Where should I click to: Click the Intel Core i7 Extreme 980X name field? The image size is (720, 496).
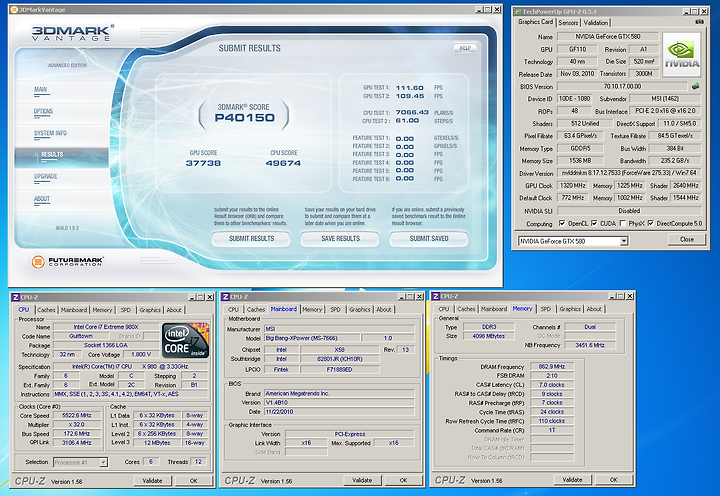(x=106, y=327)
